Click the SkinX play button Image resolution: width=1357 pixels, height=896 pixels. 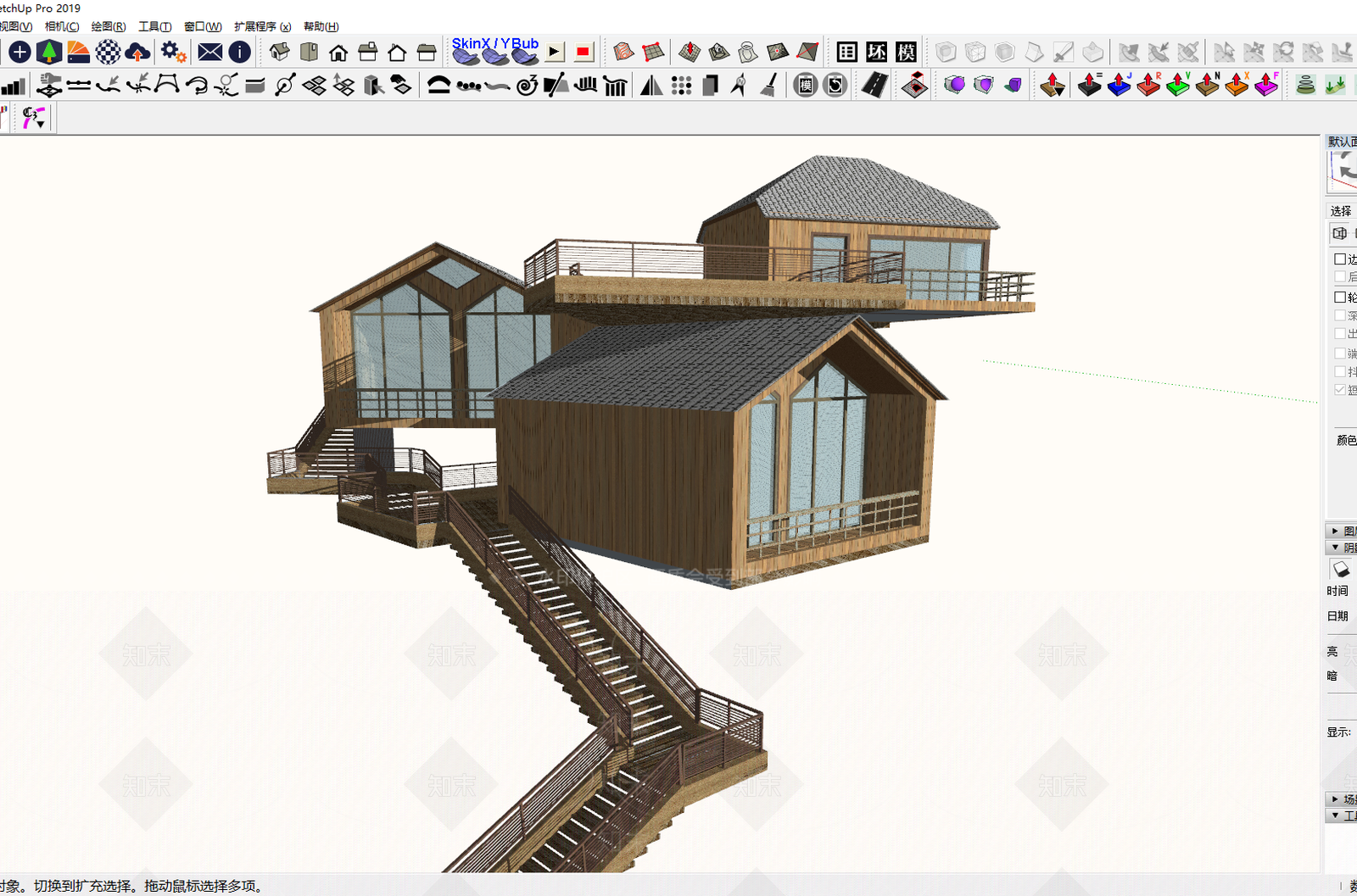555,53
